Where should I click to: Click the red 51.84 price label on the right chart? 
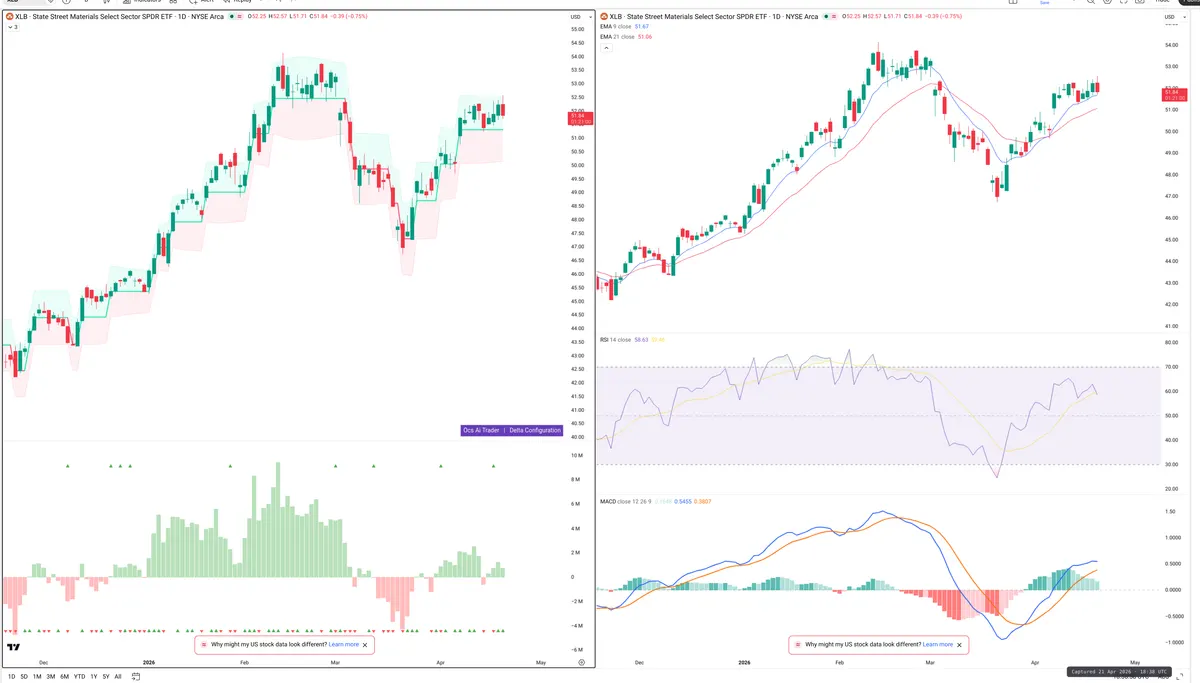pos(1174,95)
